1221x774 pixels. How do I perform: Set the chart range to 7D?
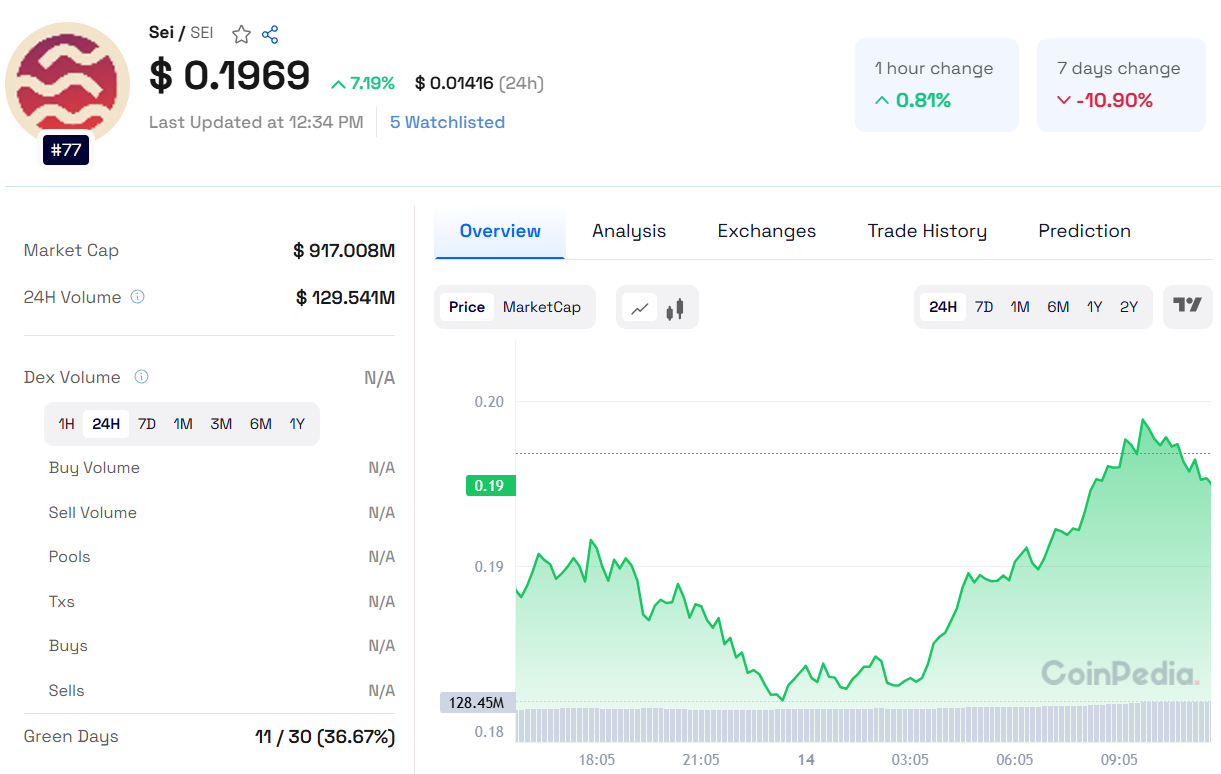[984, 307]
